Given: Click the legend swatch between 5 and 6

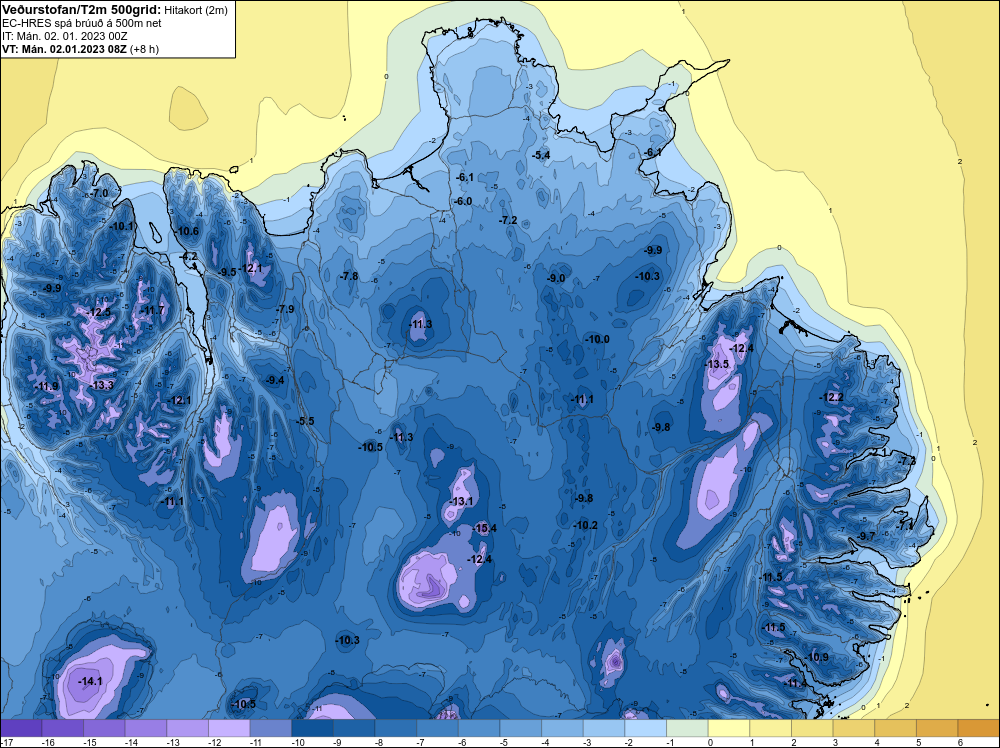Looking at the screenshot, I should [x=938, y=728].
